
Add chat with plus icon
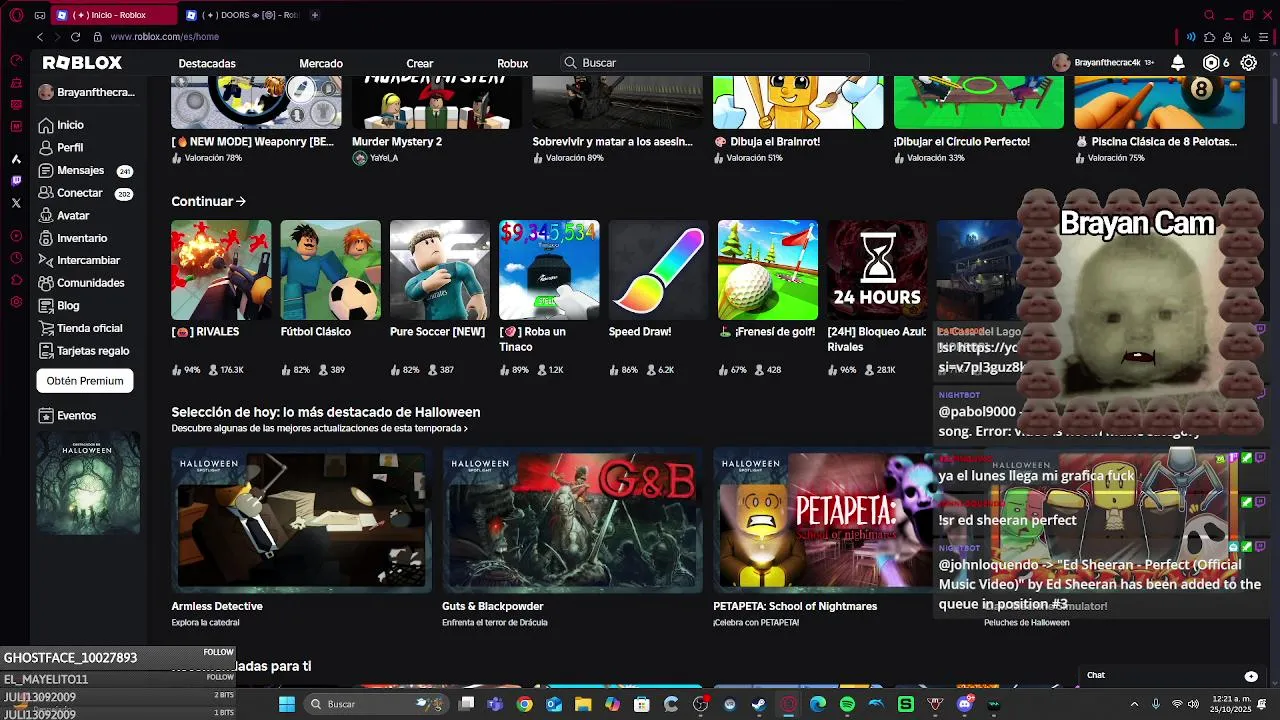tap(1251, 676)
